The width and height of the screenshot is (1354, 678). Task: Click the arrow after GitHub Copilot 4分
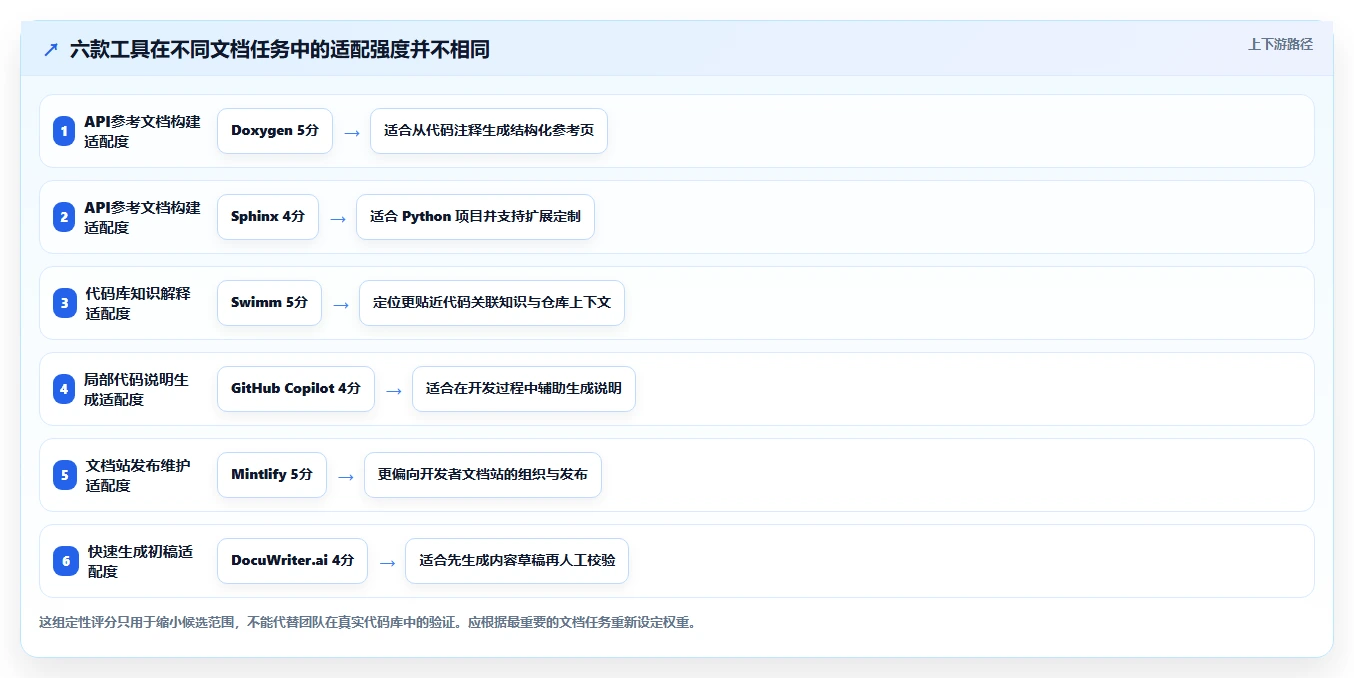point(394,390)
